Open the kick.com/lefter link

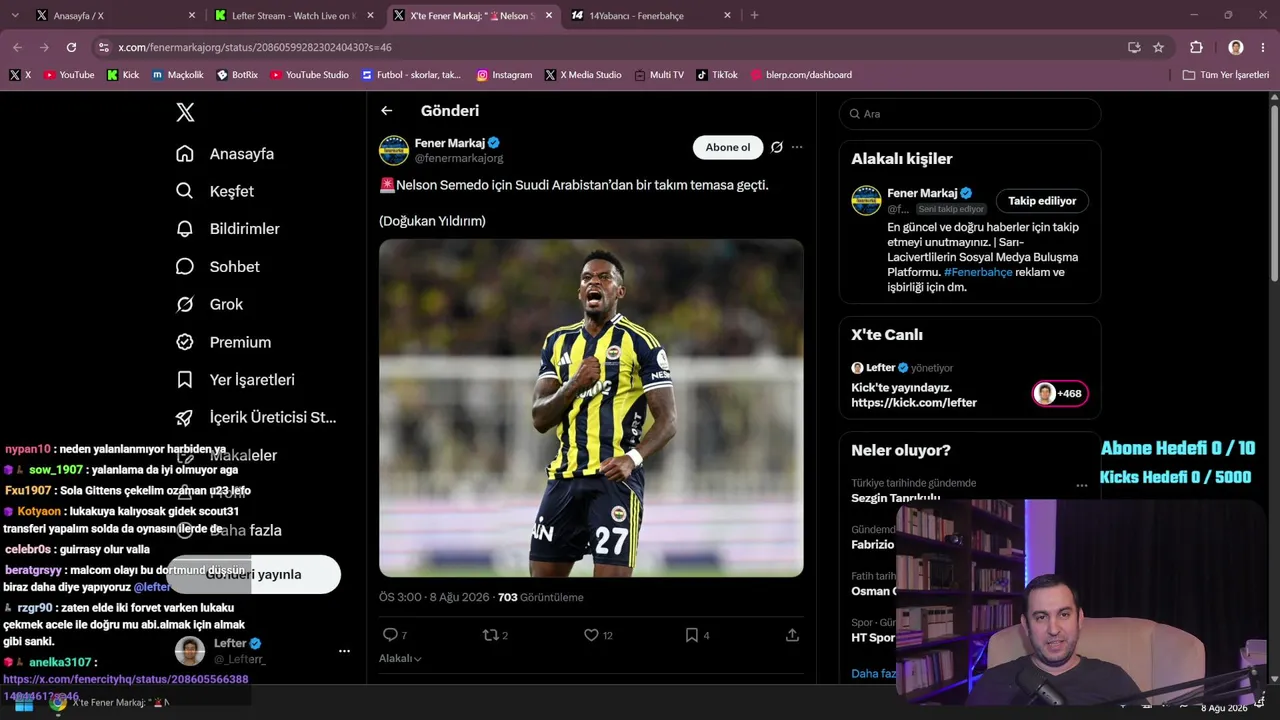914,403
